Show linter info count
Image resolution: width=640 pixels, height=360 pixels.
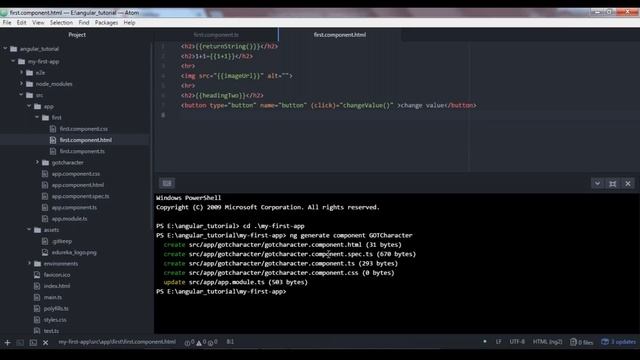pos(212,342)
